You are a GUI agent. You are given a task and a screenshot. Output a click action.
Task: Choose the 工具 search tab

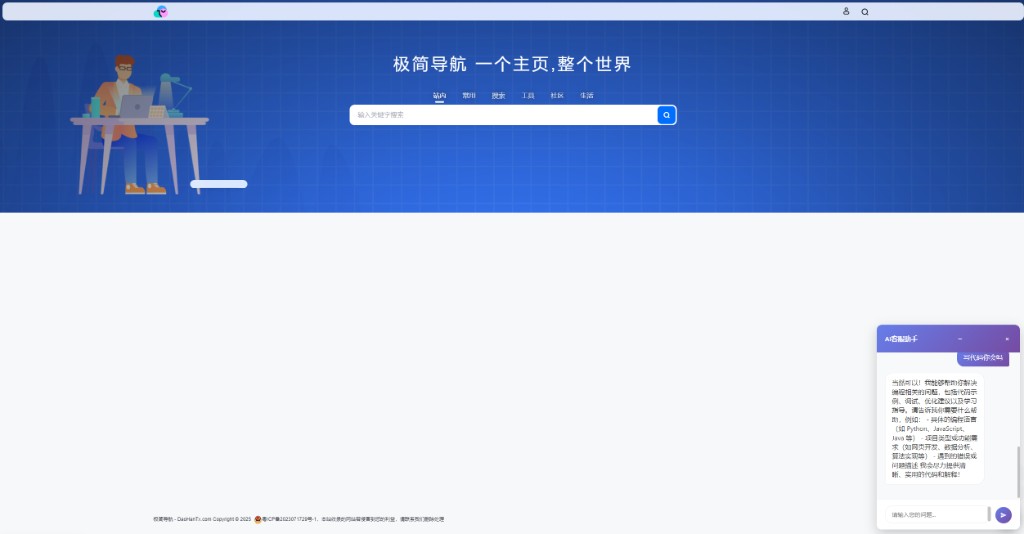click(x=528, y=96)
